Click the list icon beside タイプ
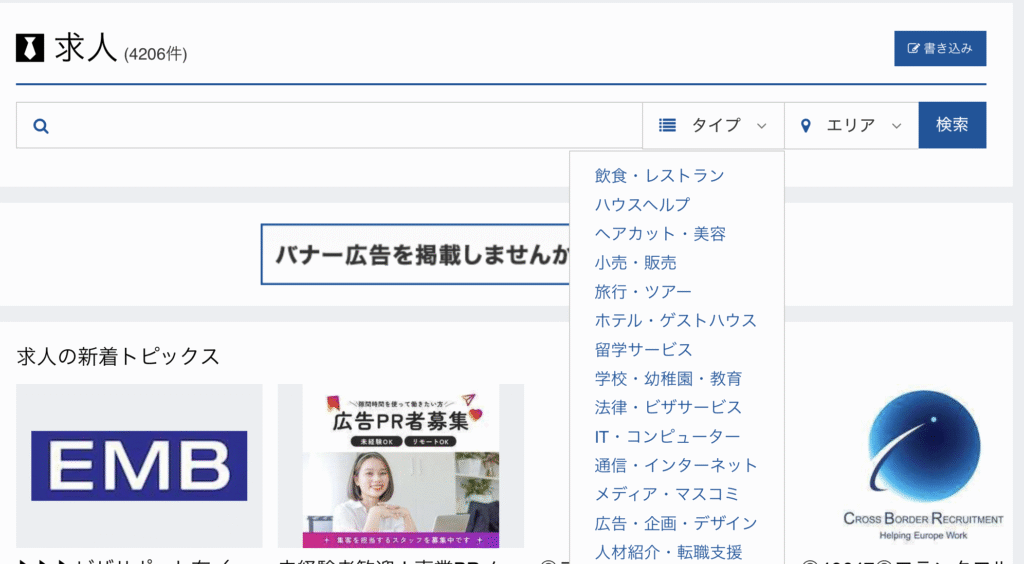 668,125
